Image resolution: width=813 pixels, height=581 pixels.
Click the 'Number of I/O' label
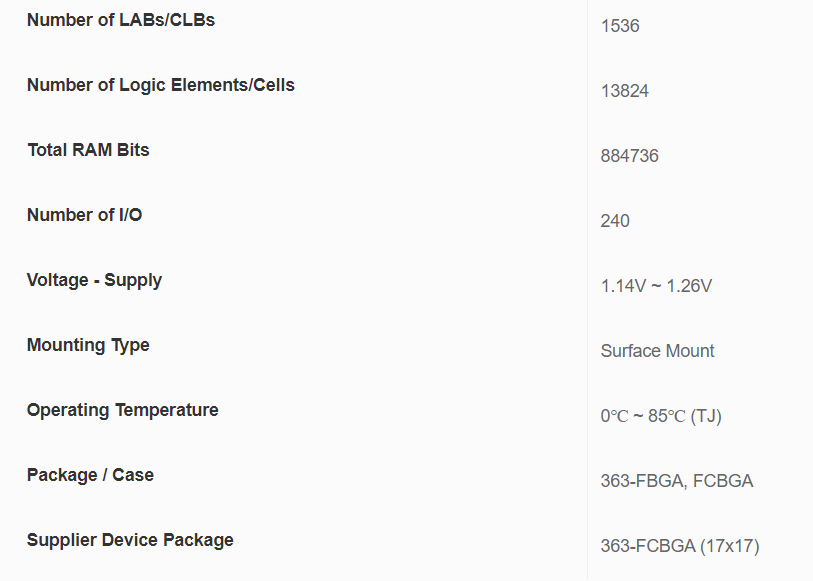84,215
